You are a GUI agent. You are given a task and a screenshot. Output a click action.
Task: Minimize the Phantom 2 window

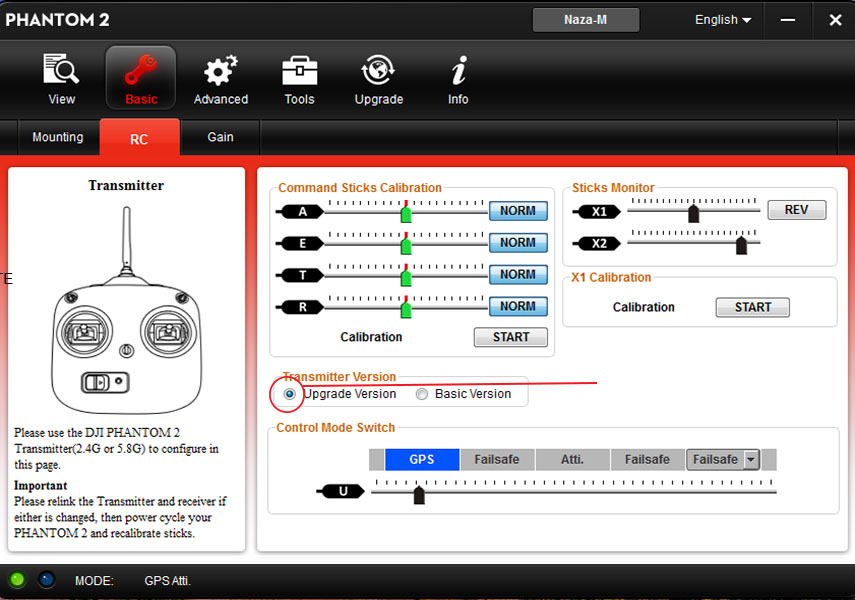tap(787, 20)
